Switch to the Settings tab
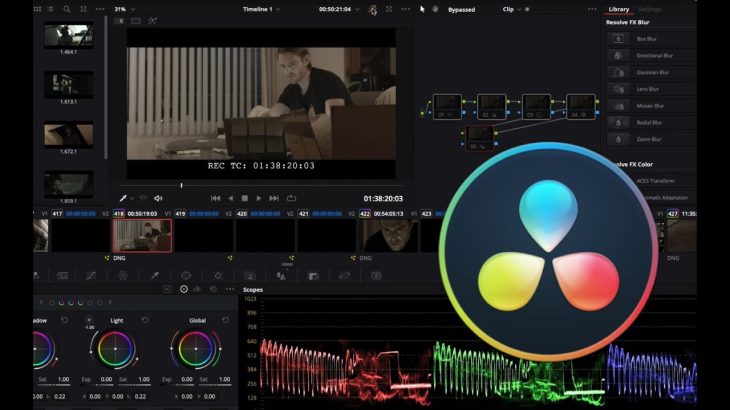This screenshot has width=730, height=410. pos(649,9)
